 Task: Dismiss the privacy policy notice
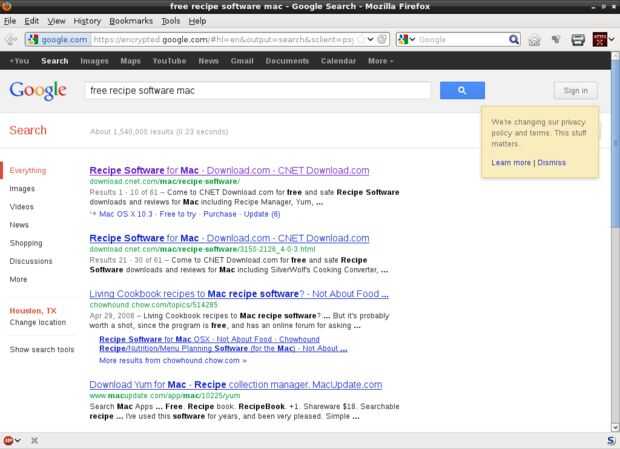tap(551, 162)
